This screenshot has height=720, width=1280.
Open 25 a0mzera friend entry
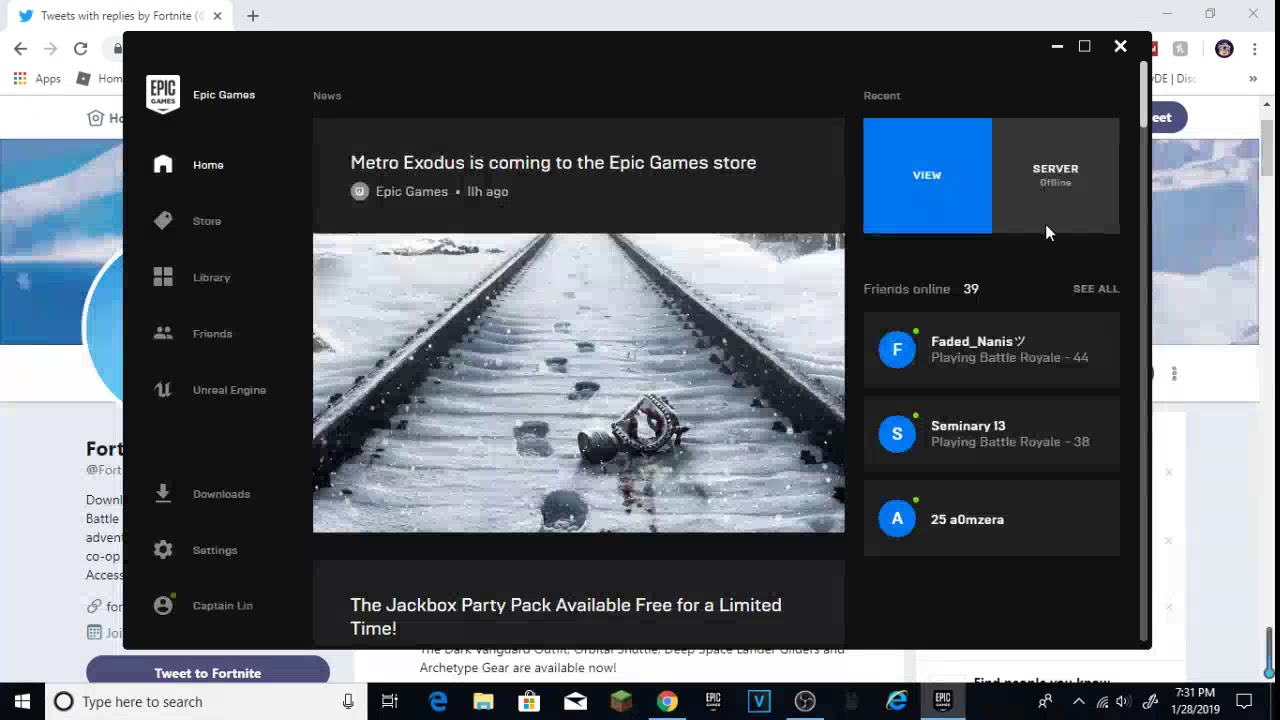[x=991, y=518]
